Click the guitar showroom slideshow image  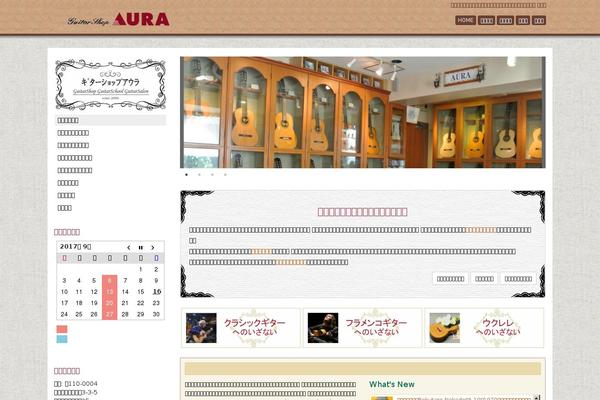362,112
